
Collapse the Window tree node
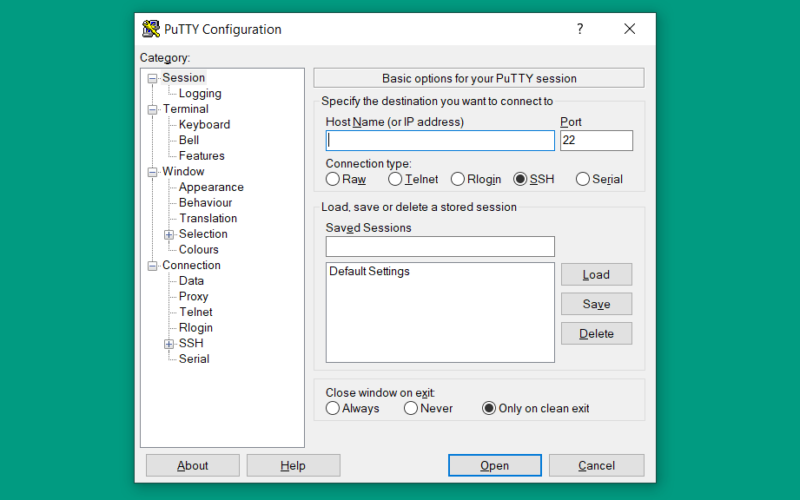[152, 172]
